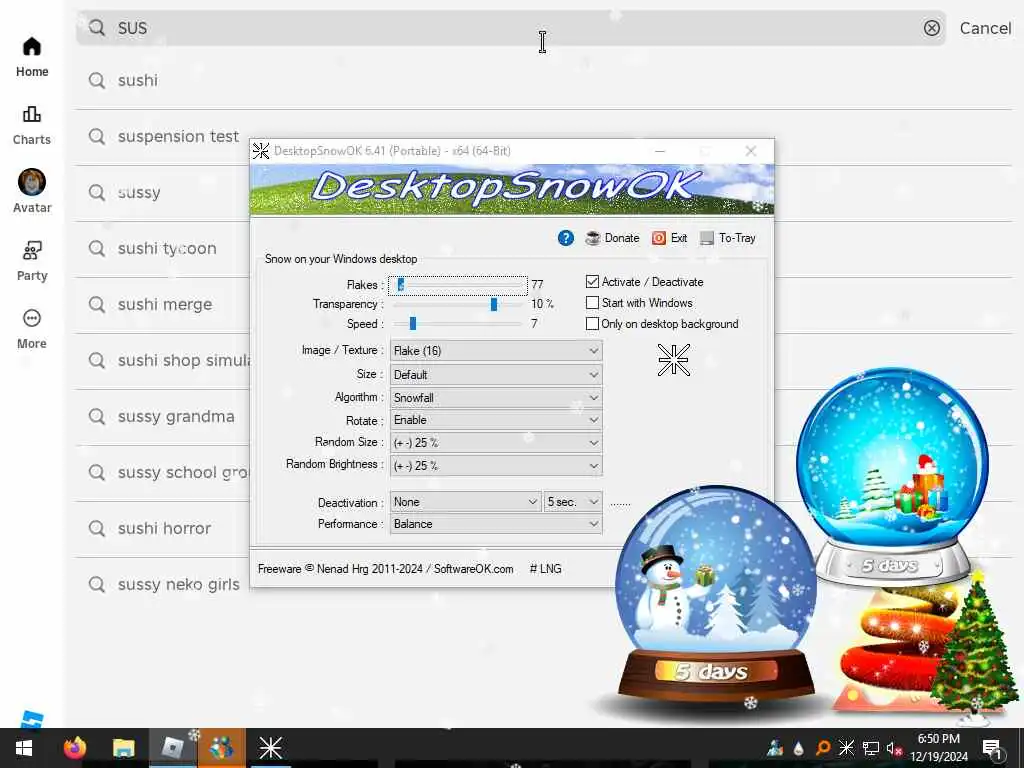Open DesktopSnowOK help question mark icon
The image size is (1024, 768).
(566, 238)
